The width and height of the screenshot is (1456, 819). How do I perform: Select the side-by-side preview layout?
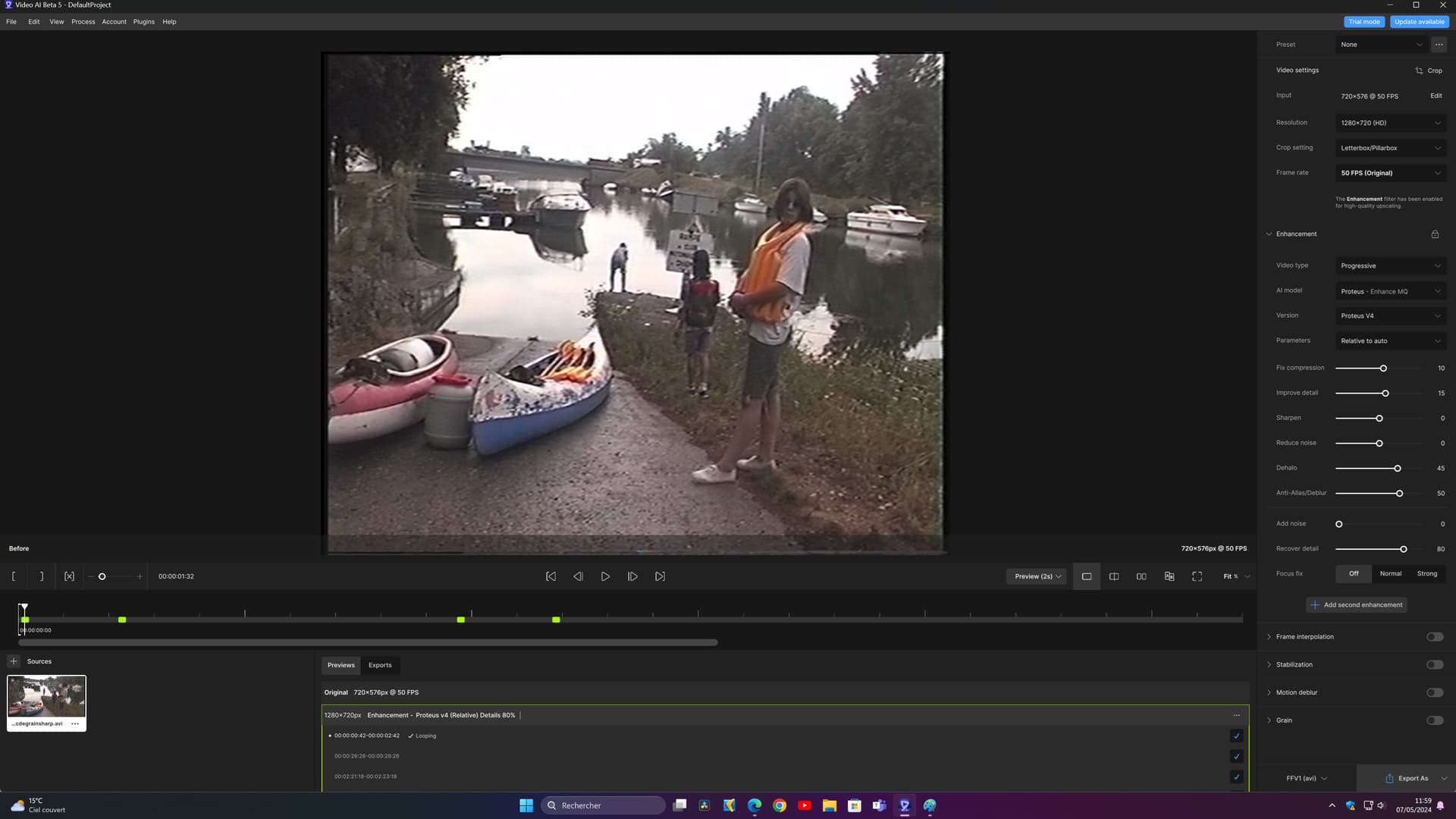pyautogui.click(x=1141, y=576)
